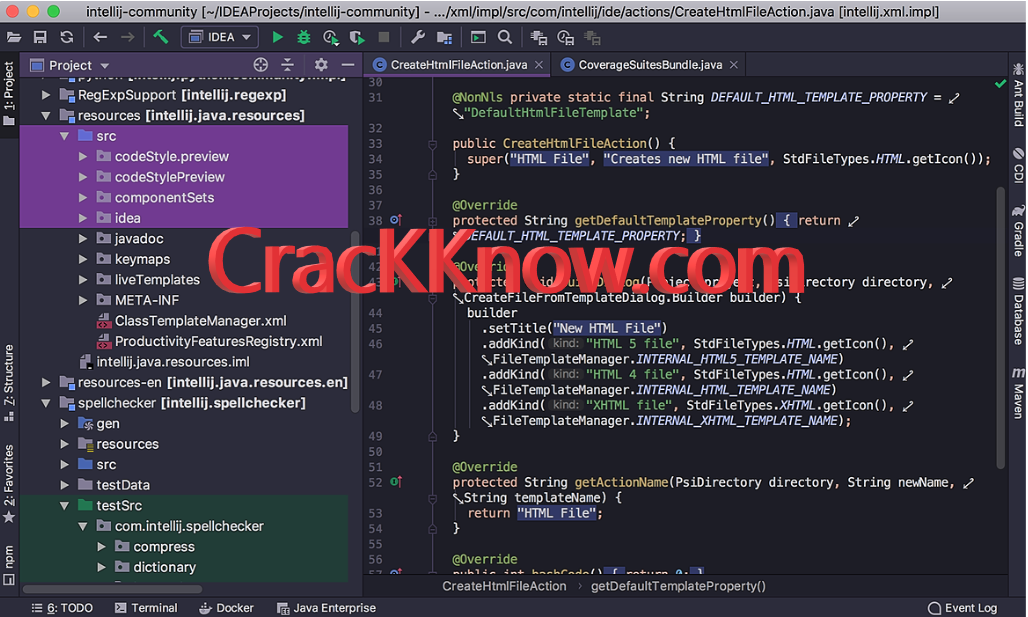Navigate back with the left arrow
The width and height of the screenshot is (1028, 617).
click(x=100, y=37)
